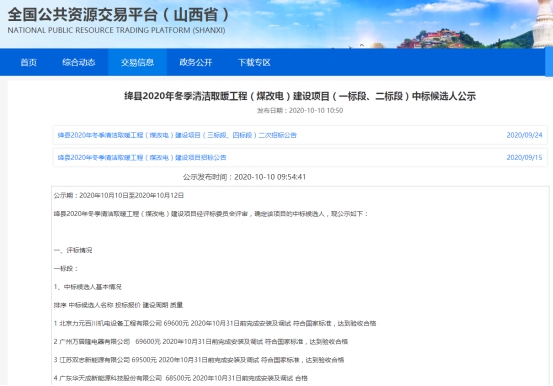
Task: Click the row for 广东华天成新能源科技股份有限公司
Action: pos(181,378)
